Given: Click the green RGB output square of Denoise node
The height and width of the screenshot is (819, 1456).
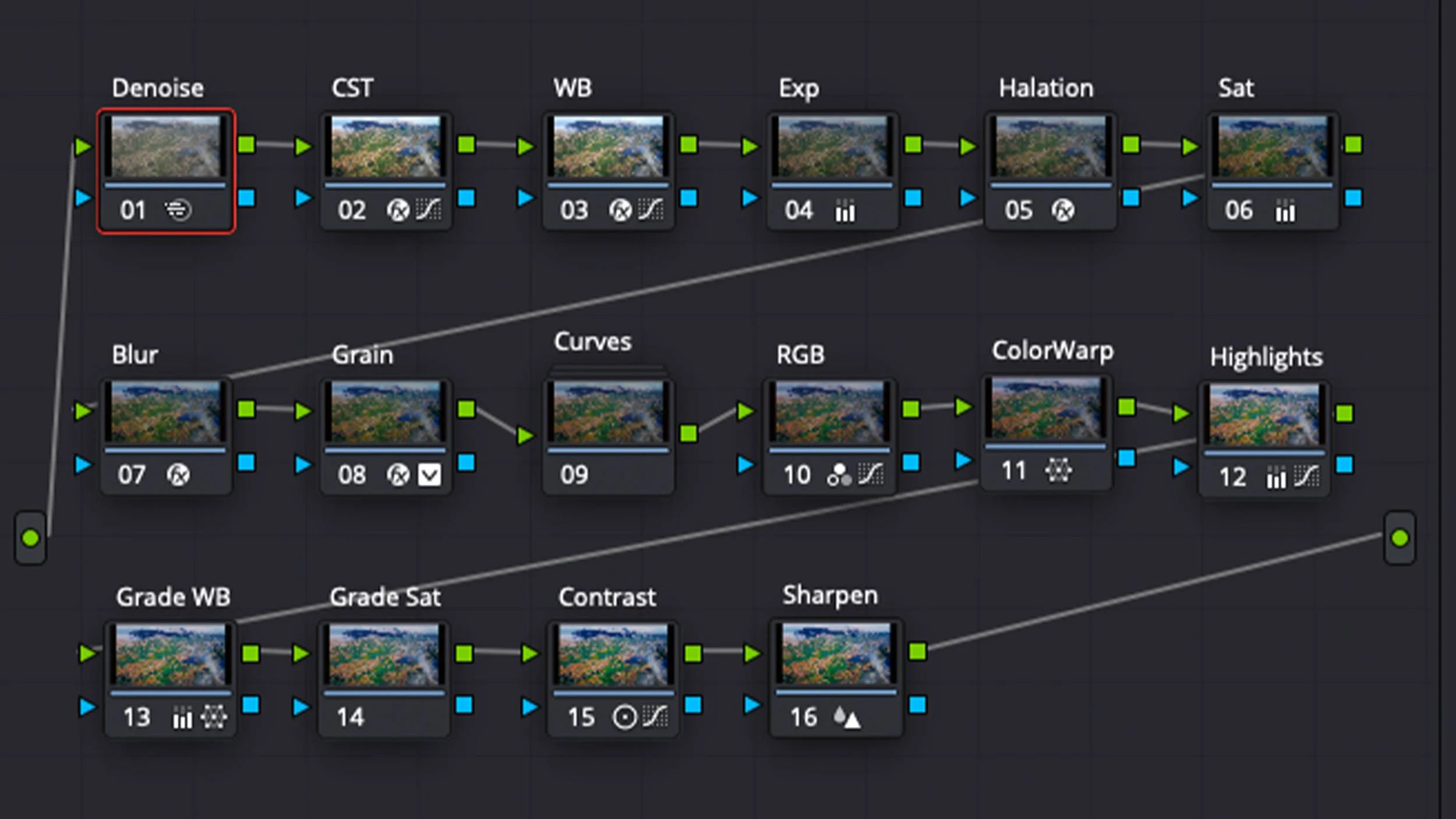Looking at the screenshot, I should click(246, 144).
